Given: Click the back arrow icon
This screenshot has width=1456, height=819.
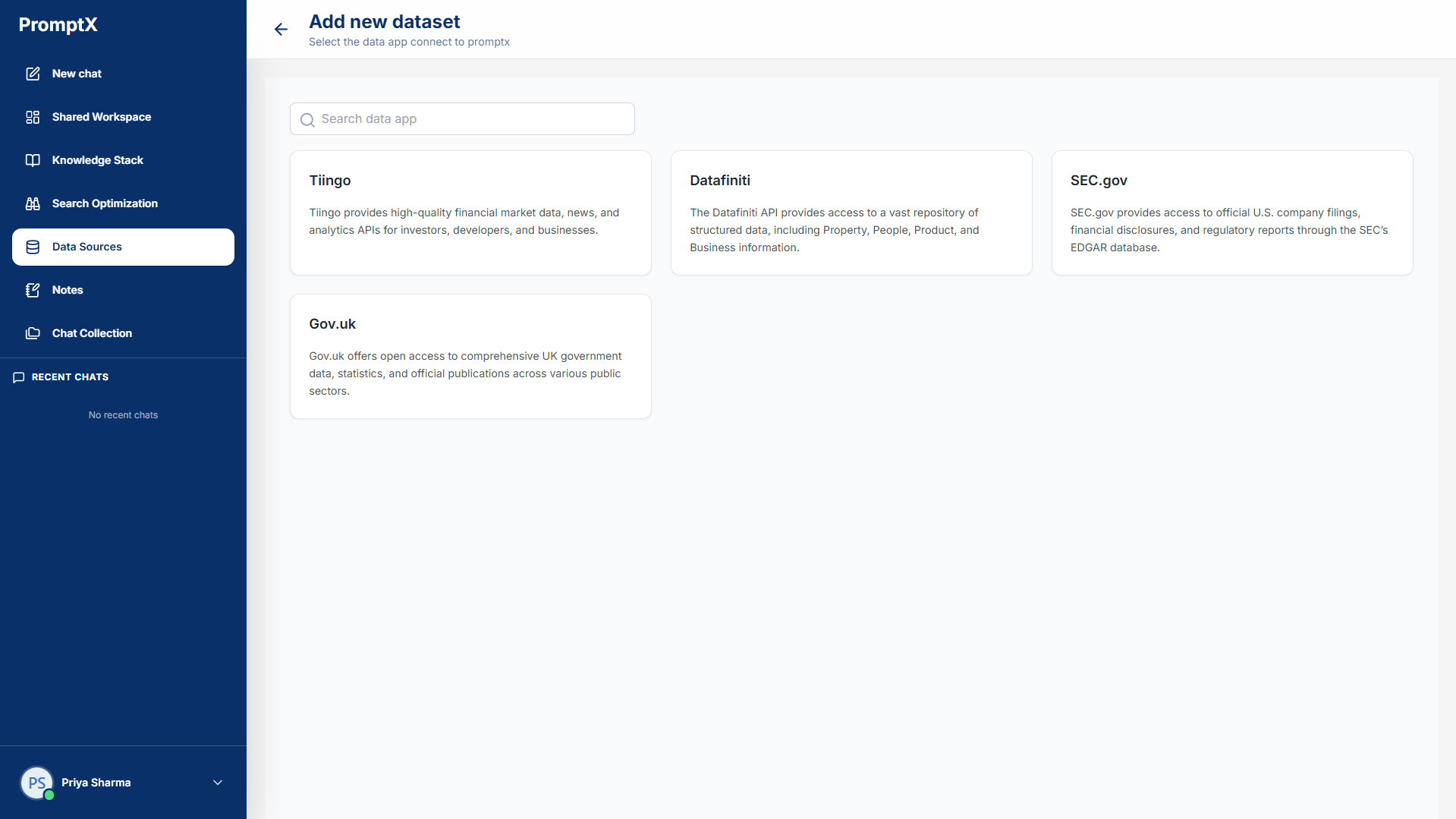Looking at the screenshot, I should click(281, 30).
